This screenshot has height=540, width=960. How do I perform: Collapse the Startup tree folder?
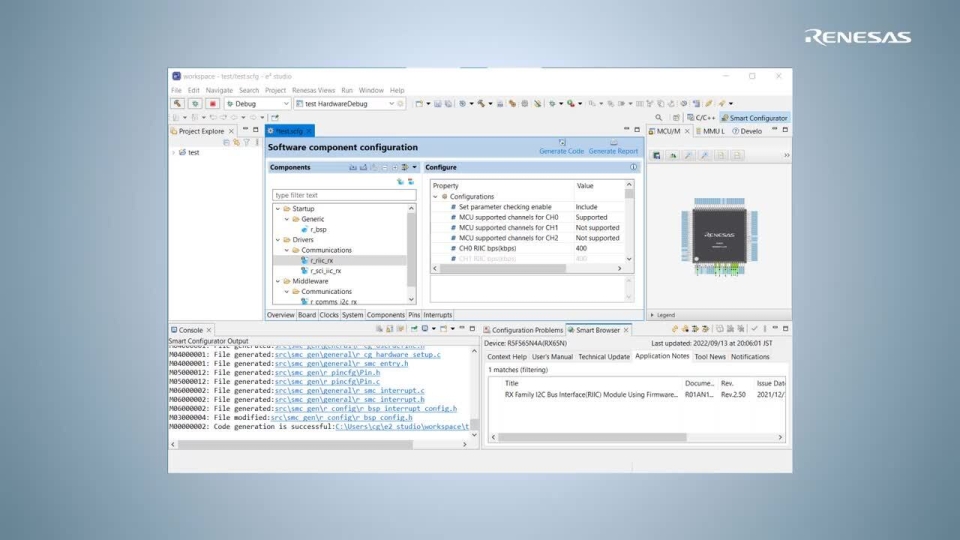(x=278, y=209)
